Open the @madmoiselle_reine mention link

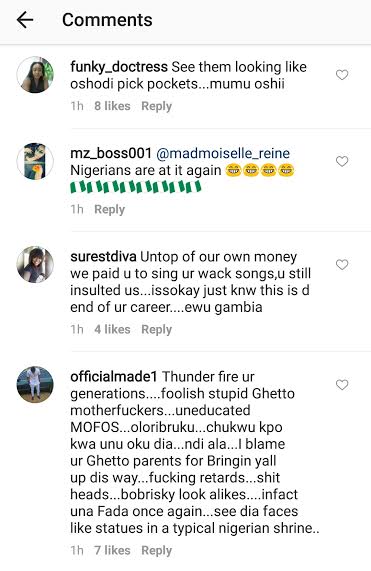tap(223, 153)
